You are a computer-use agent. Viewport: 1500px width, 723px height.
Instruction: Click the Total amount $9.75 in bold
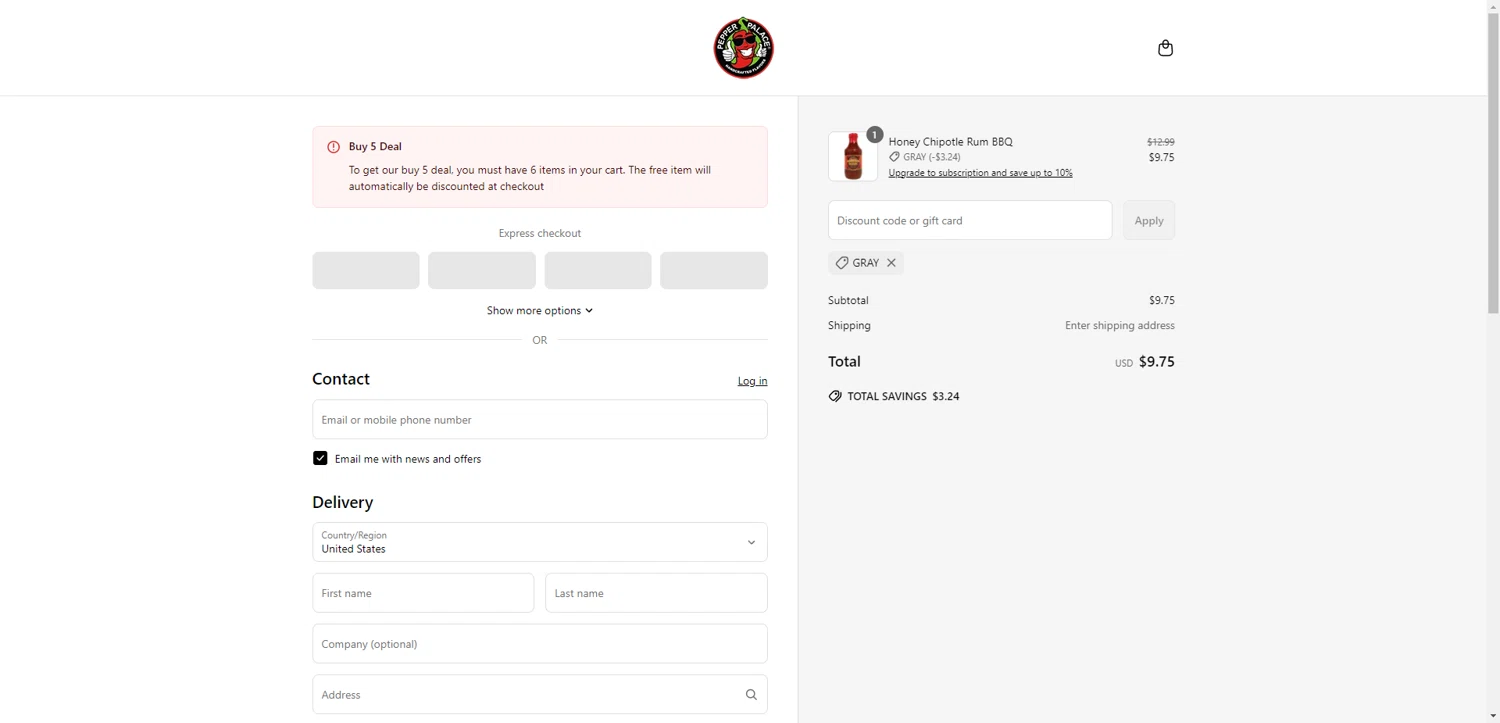click(x=1157, y=362)
